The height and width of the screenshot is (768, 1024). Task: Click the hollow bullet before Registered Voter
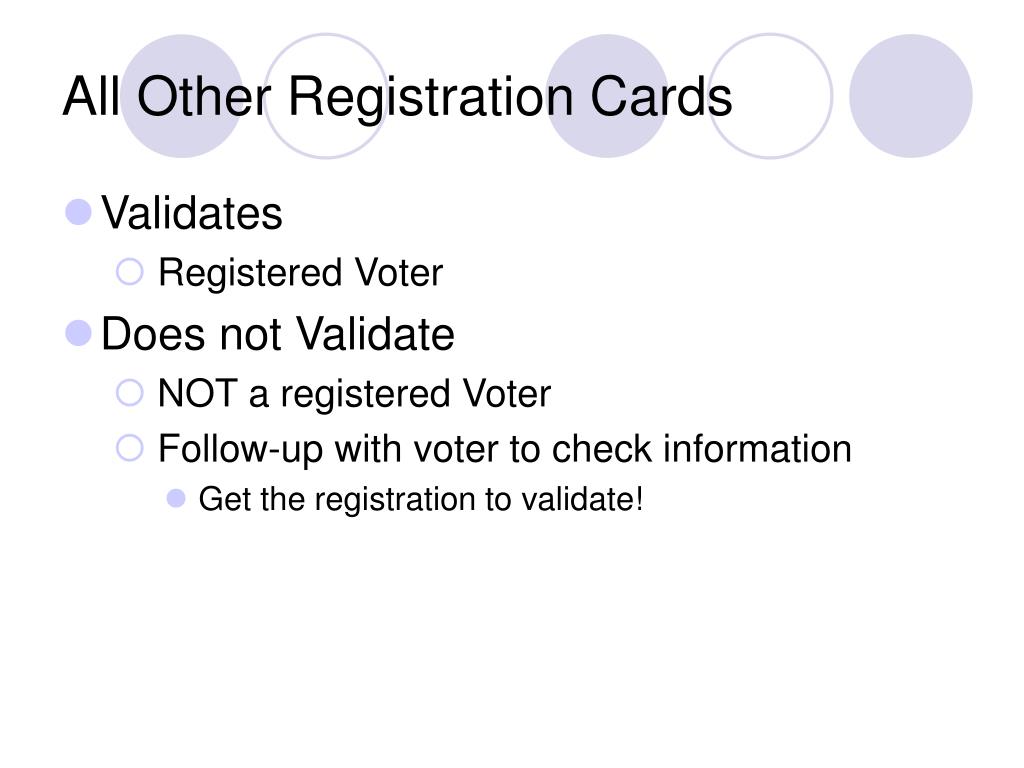coord(129,272)
